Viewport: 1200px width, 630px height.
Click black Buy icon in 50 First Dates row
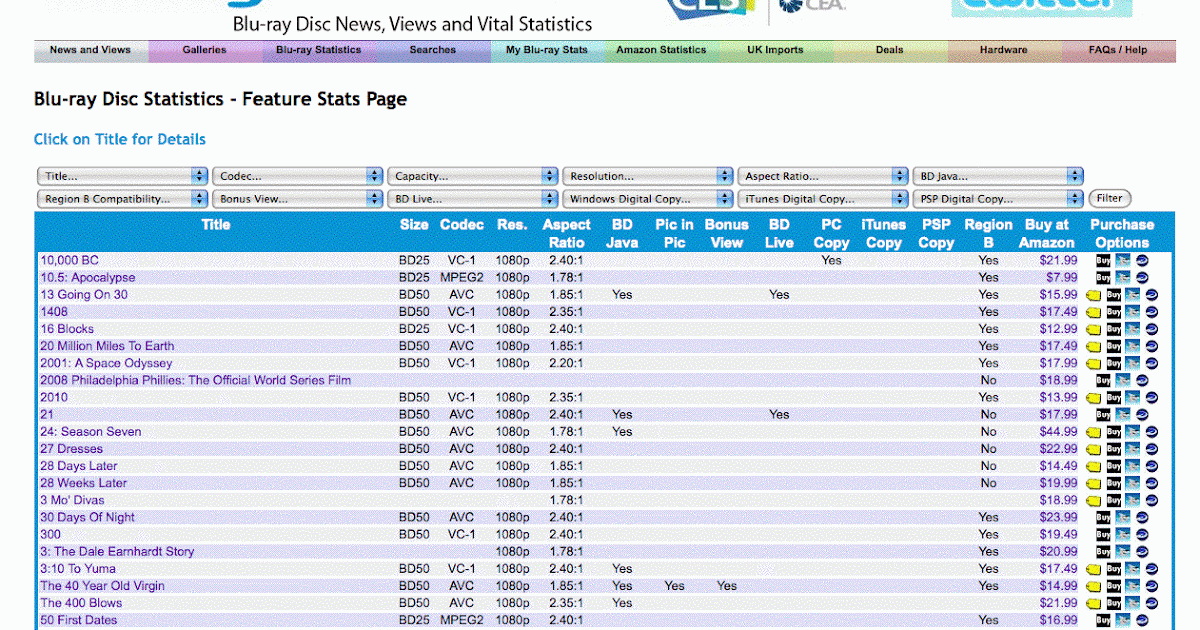(1103, 621)
